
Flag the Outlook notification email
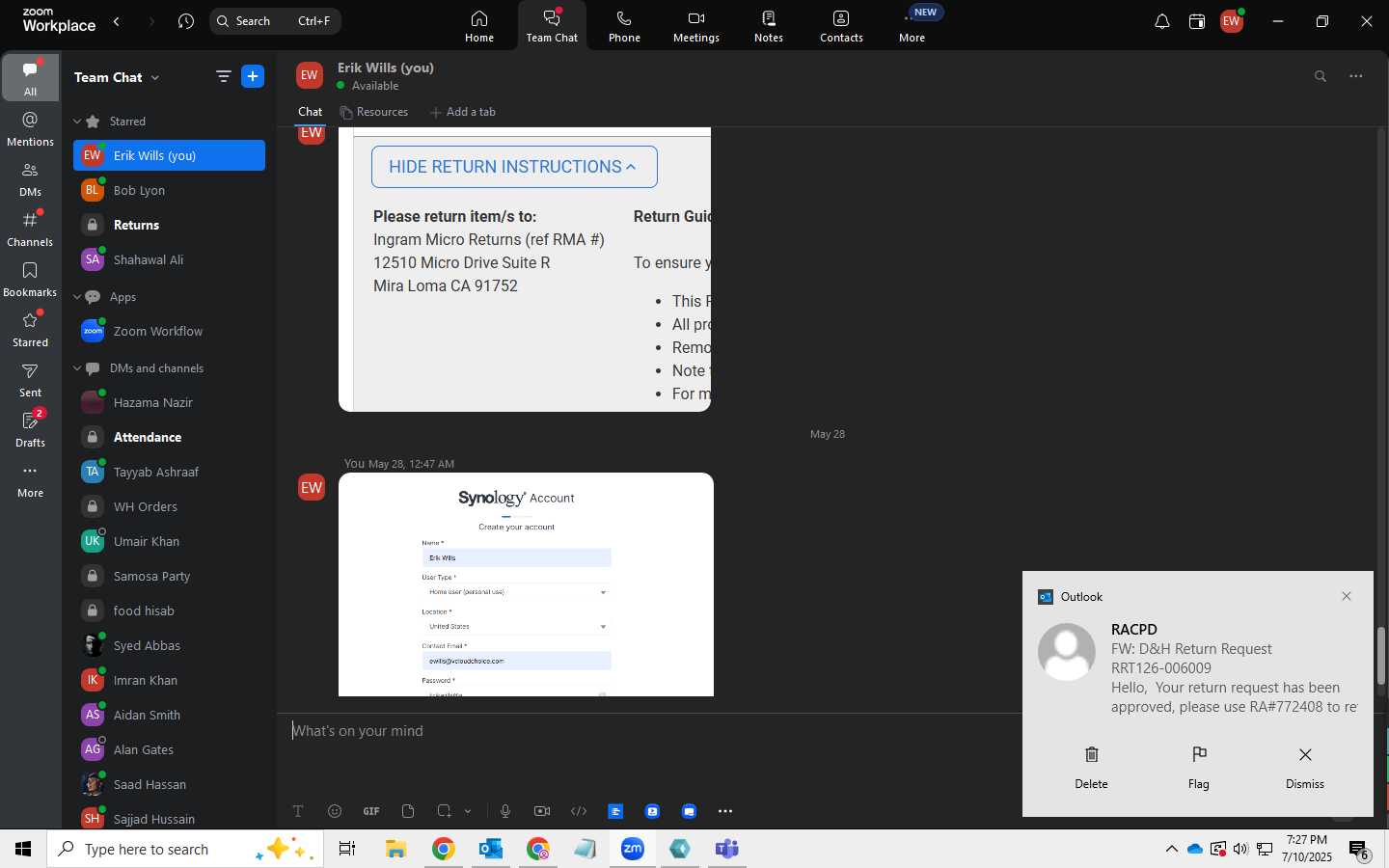(1199, 767)
